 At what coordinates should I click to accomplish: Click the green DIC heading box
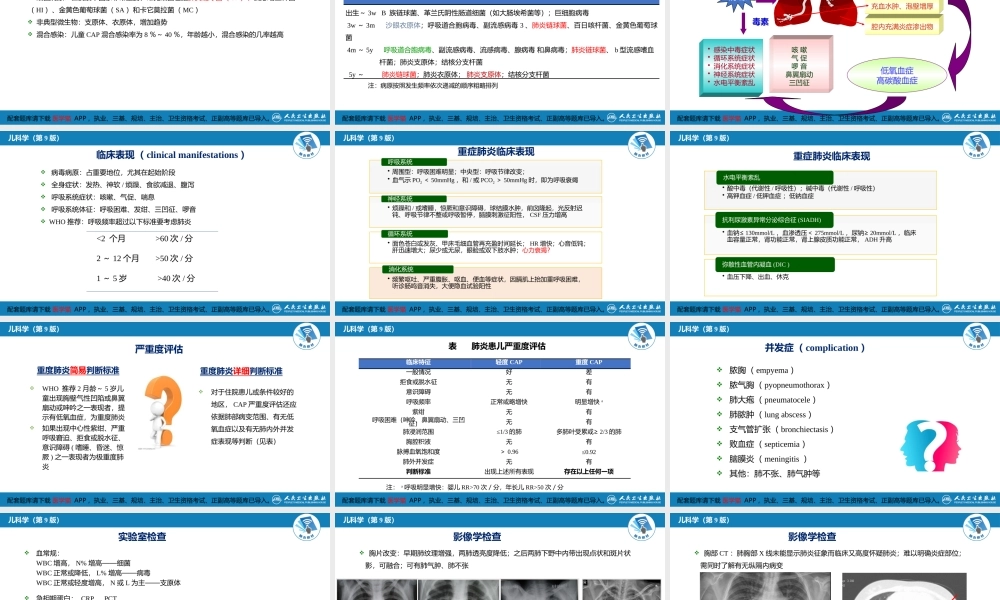pos(776,265)
